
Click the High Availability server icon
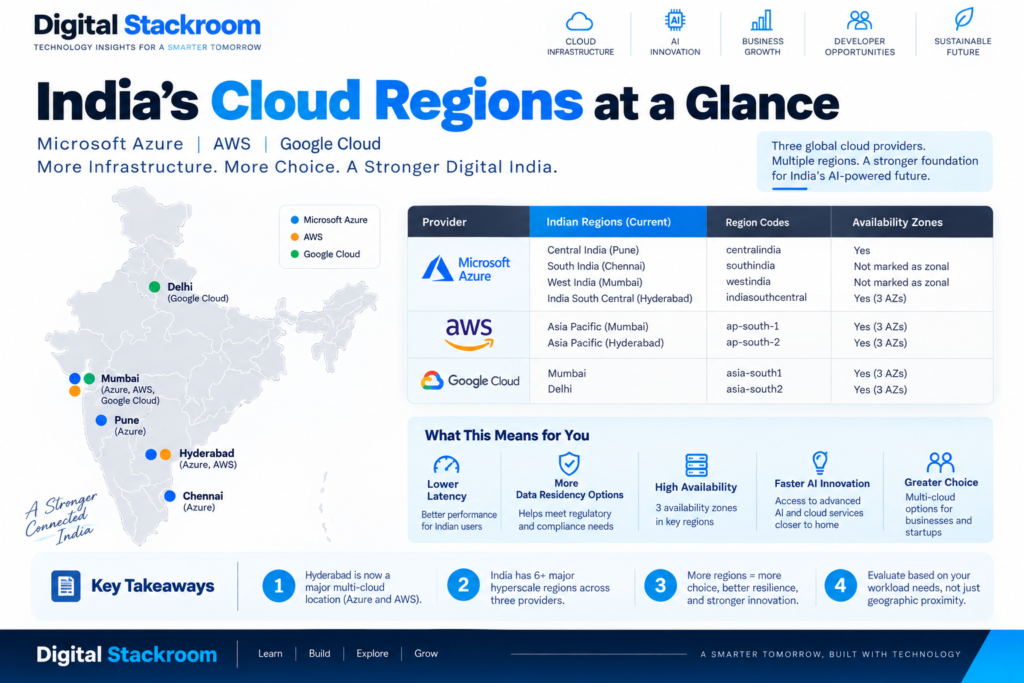(x=696, y=466)
